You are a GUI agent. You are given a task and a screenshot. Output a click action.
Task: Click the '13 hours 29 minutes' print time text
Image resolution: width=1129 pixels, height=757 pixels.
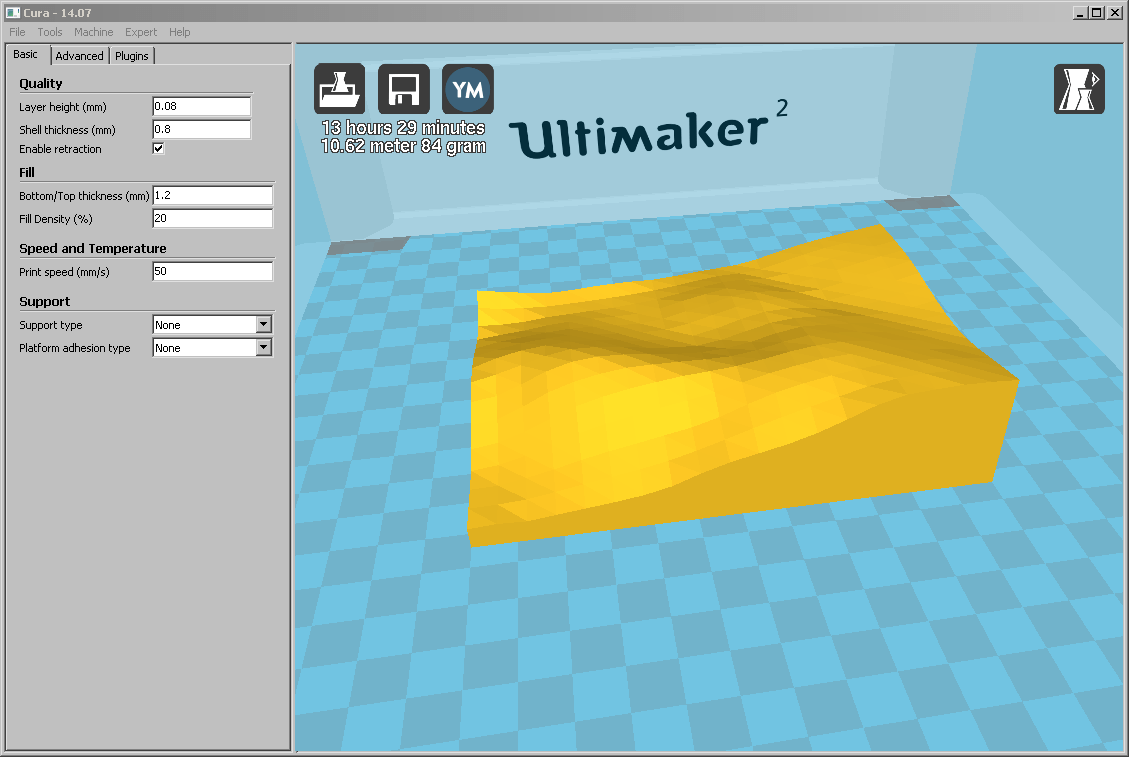click(403, 127)
